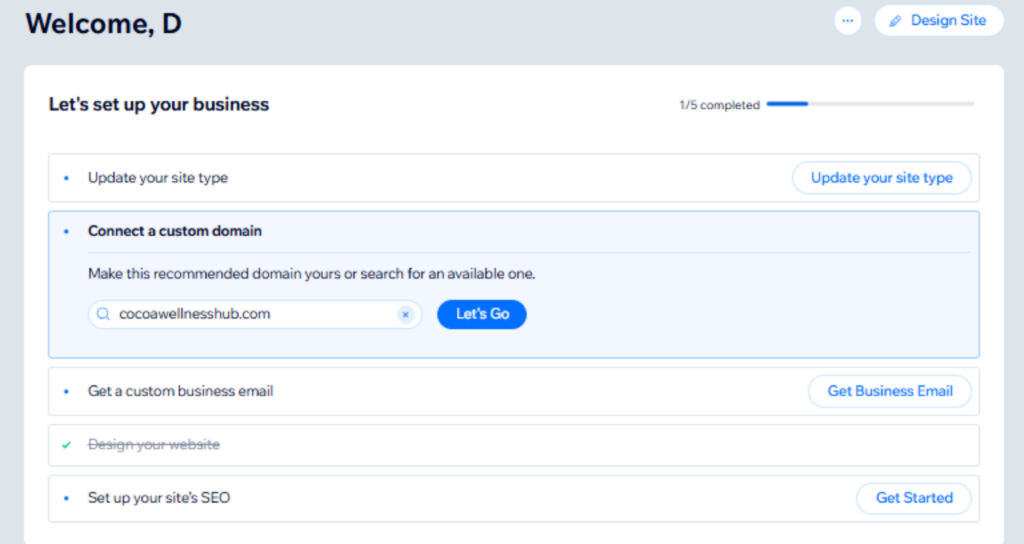This screenshot has height=544, width=1024.
Task: Click the bullet beside Set up your site's SEO
Action: (x=67, y=498)
